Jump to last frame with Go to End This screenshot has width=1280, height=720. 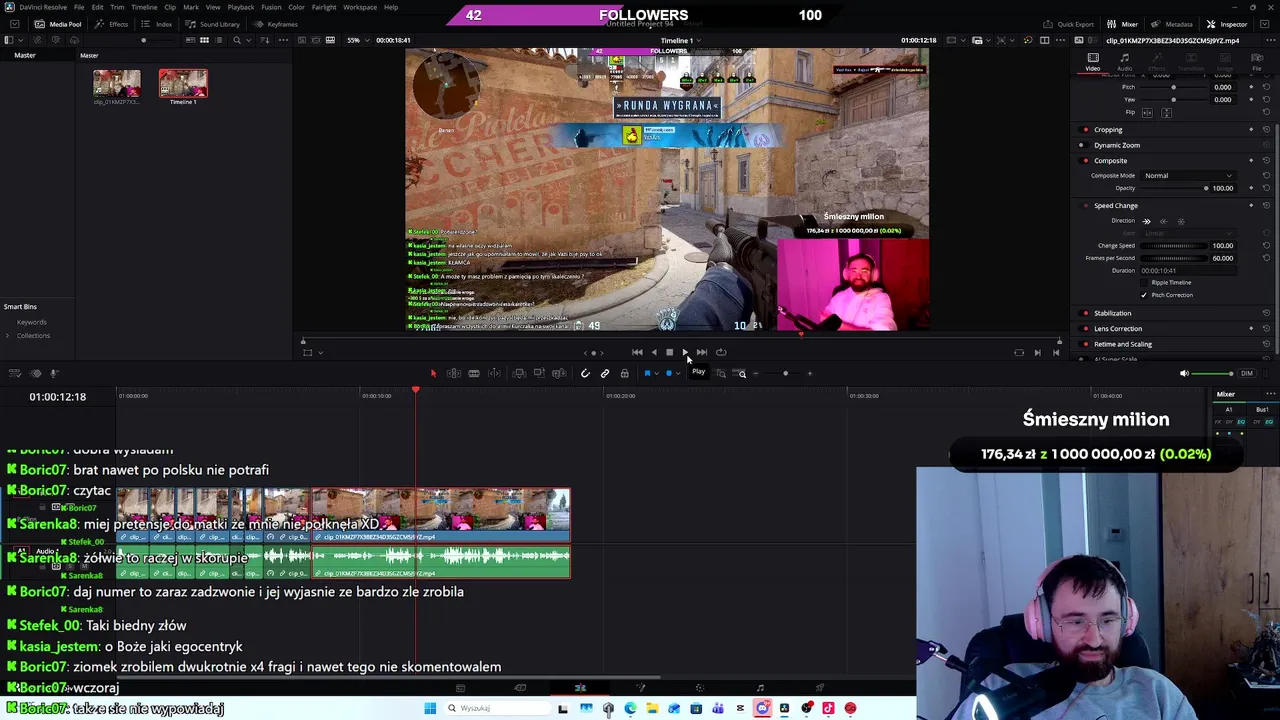(x=702, y=352)
